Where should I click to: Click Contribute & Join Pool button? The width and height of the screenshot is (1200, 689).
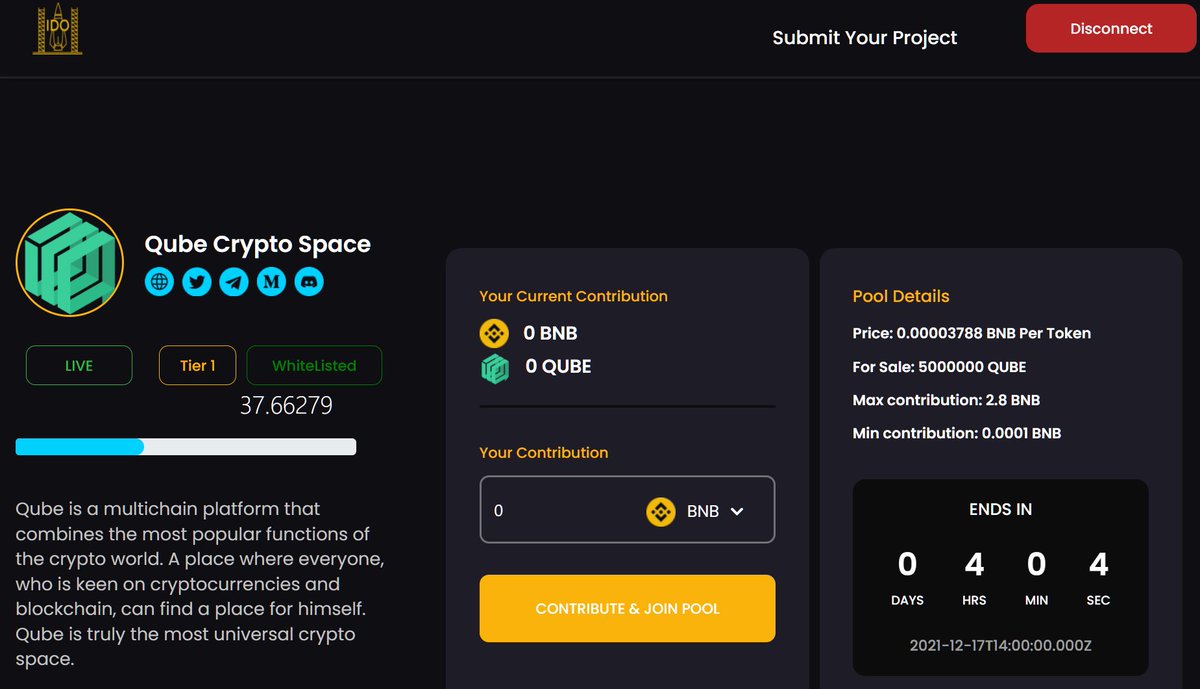coord(627,608)
